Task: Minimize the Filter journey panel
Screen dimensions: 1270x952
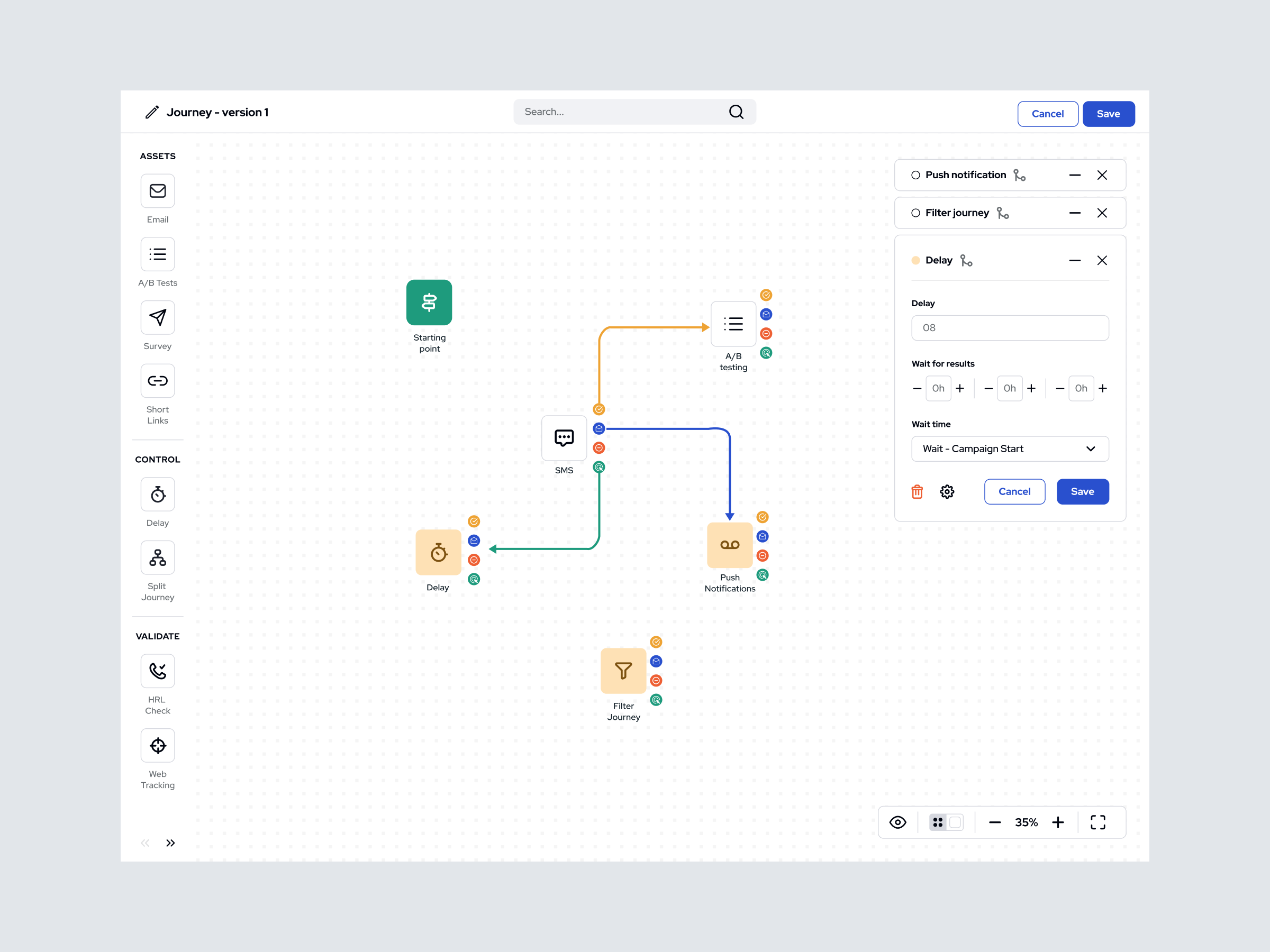Action: 1075,213
